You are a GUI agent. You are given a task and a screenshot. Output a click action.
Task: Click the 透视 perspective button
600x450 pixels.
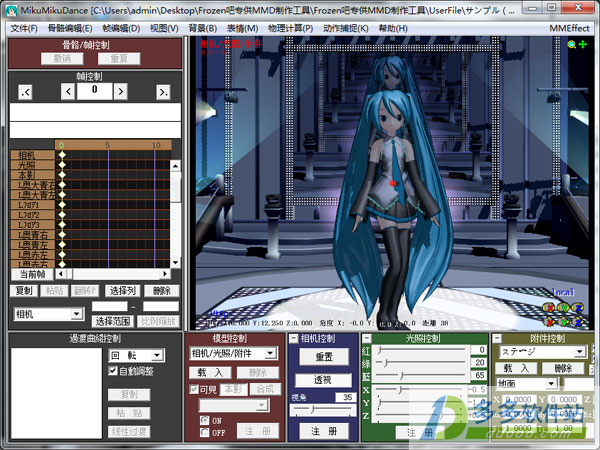click(323, 380)
